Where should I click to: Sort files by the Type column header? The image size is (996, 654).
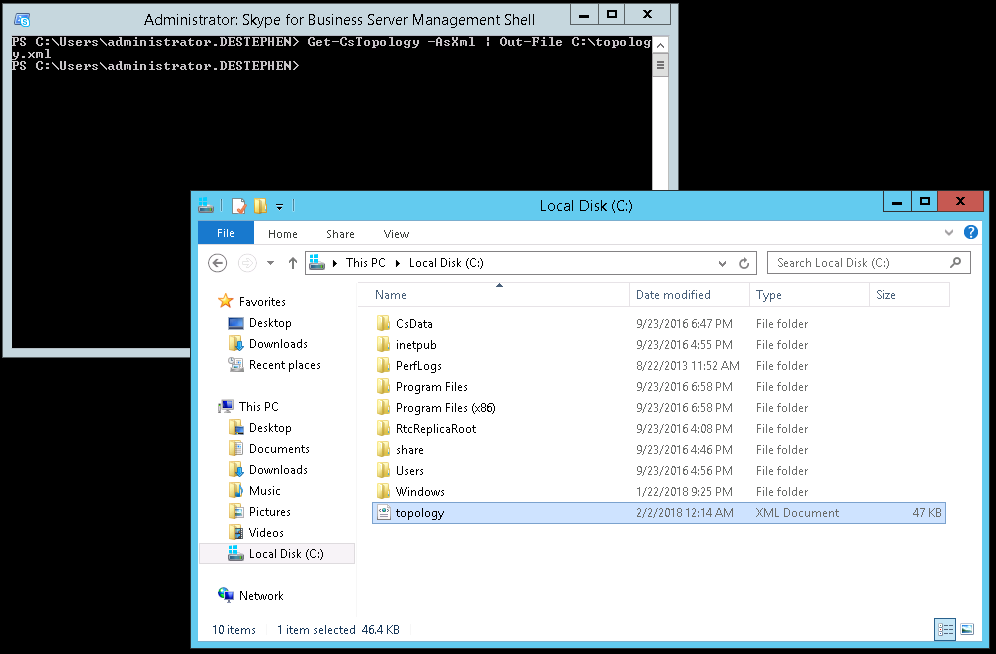pos(809,295)
